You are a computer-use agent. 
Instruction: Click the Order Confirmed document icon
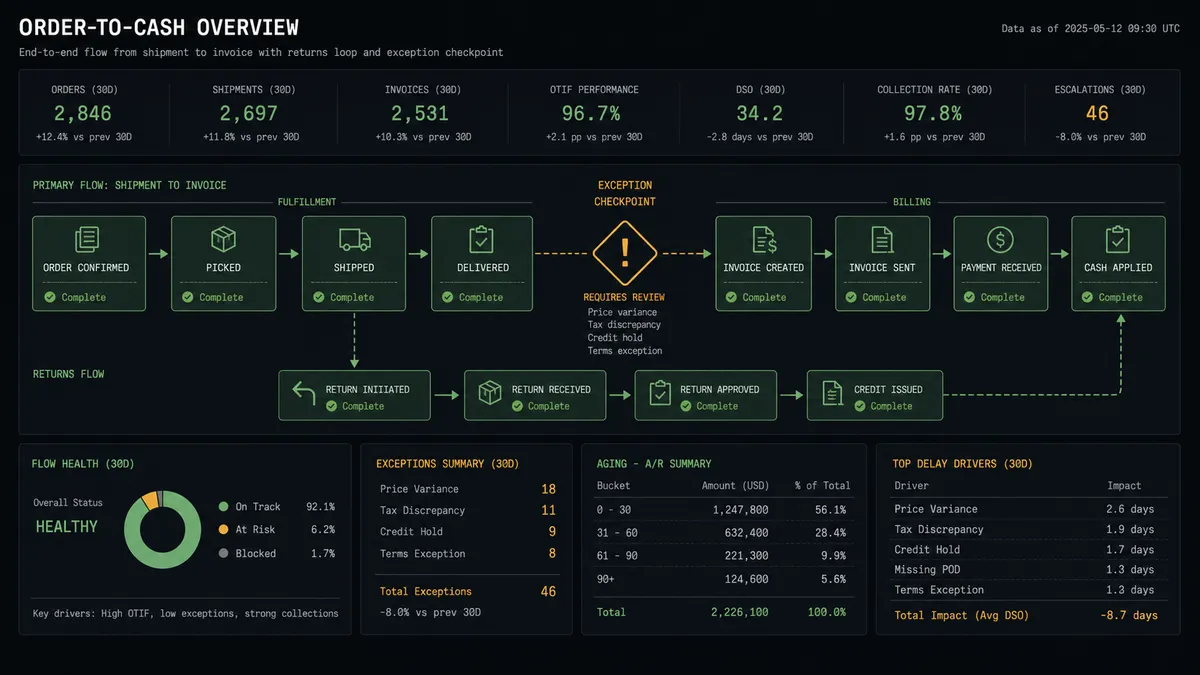coord(86,239)
